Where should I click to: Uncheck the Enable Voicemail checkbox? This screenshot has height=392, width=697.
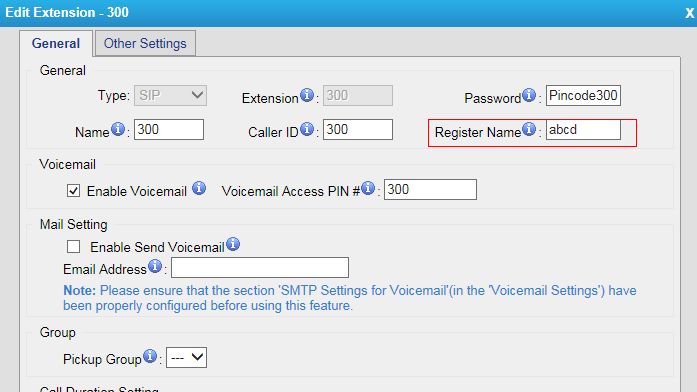point(73,191)
